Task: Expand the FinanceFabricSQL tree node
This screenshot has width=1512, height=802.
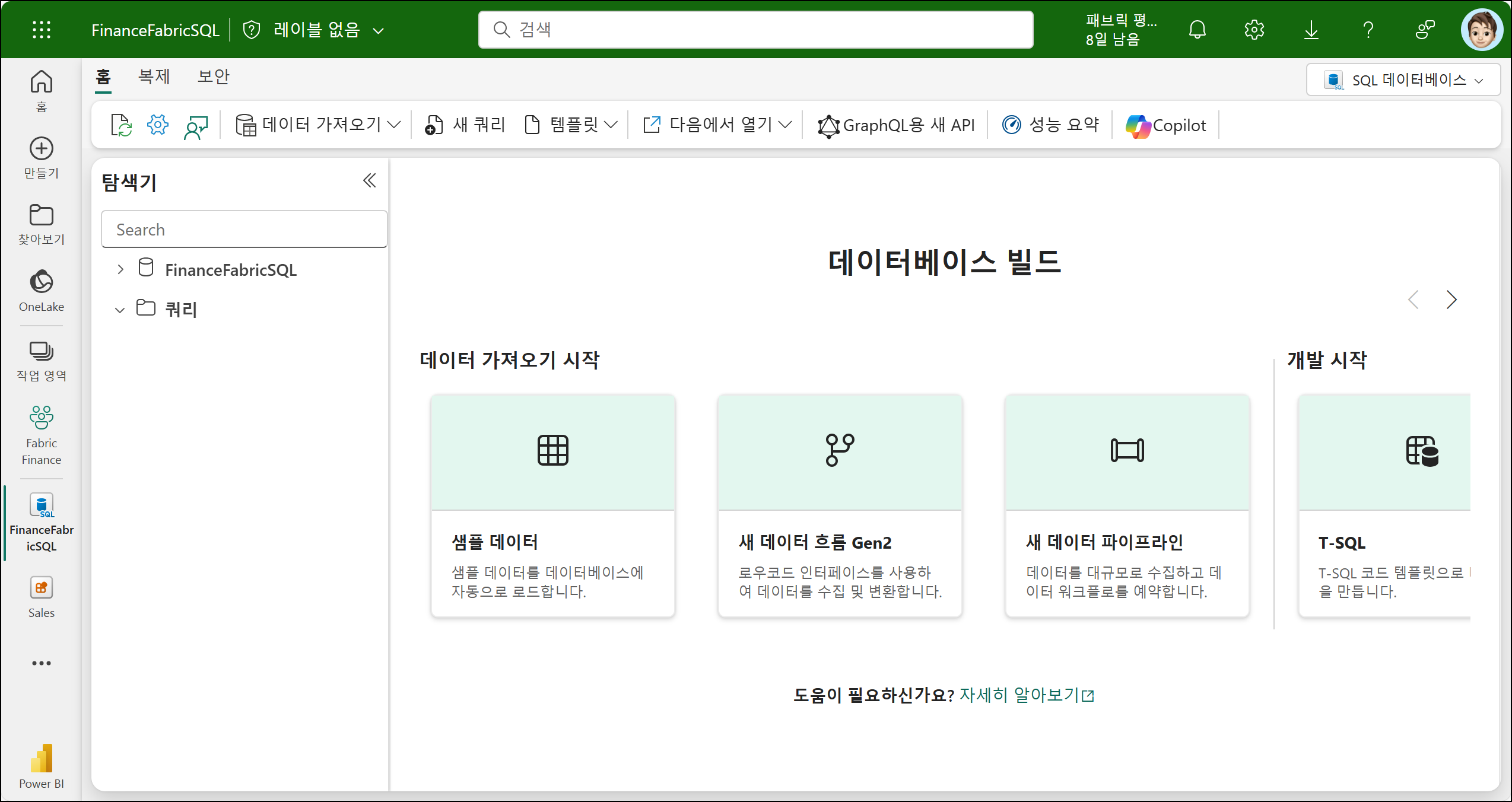Action: [120, 269]
